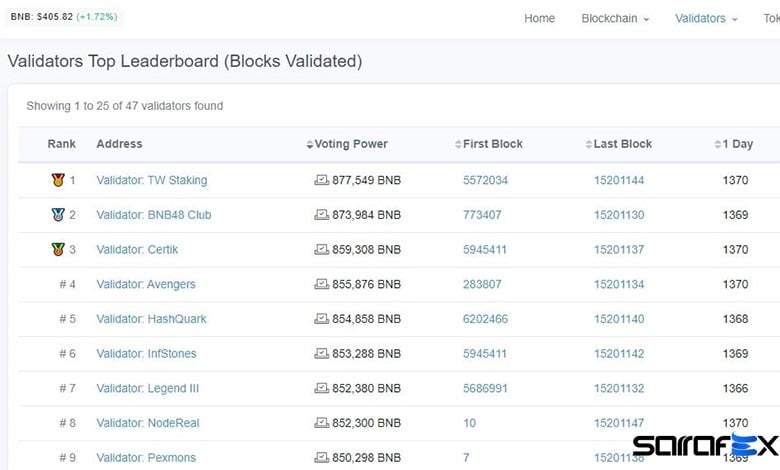
Task: Sort table by 1 Day column
Action: point(733,144)
